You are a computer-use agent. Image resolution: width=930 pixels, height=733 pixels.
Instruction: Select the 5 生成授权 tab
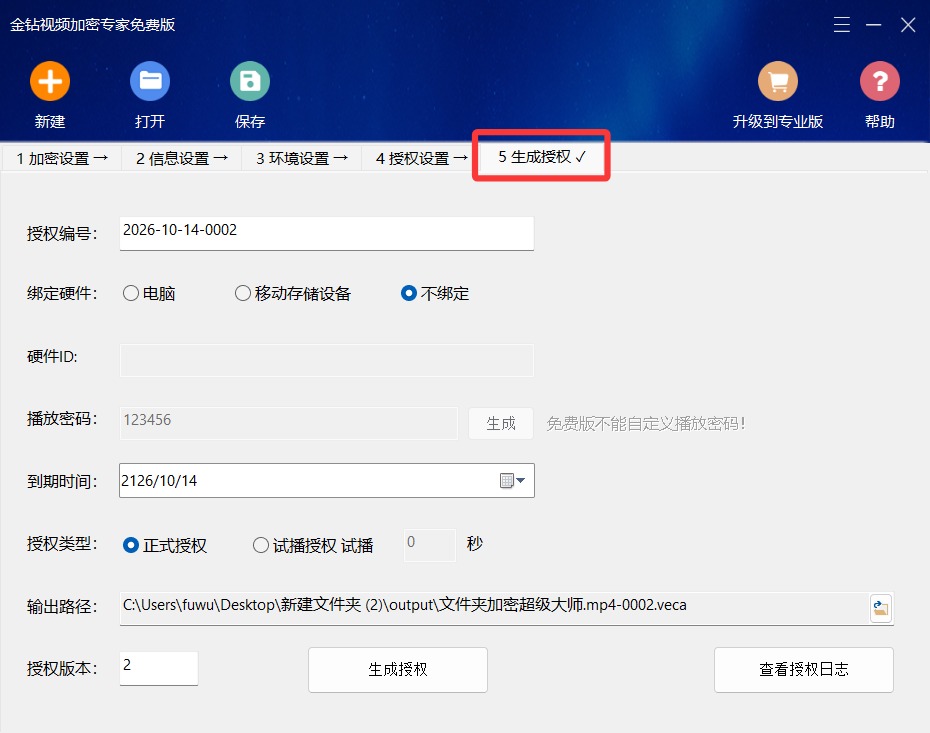click(542, 157)
